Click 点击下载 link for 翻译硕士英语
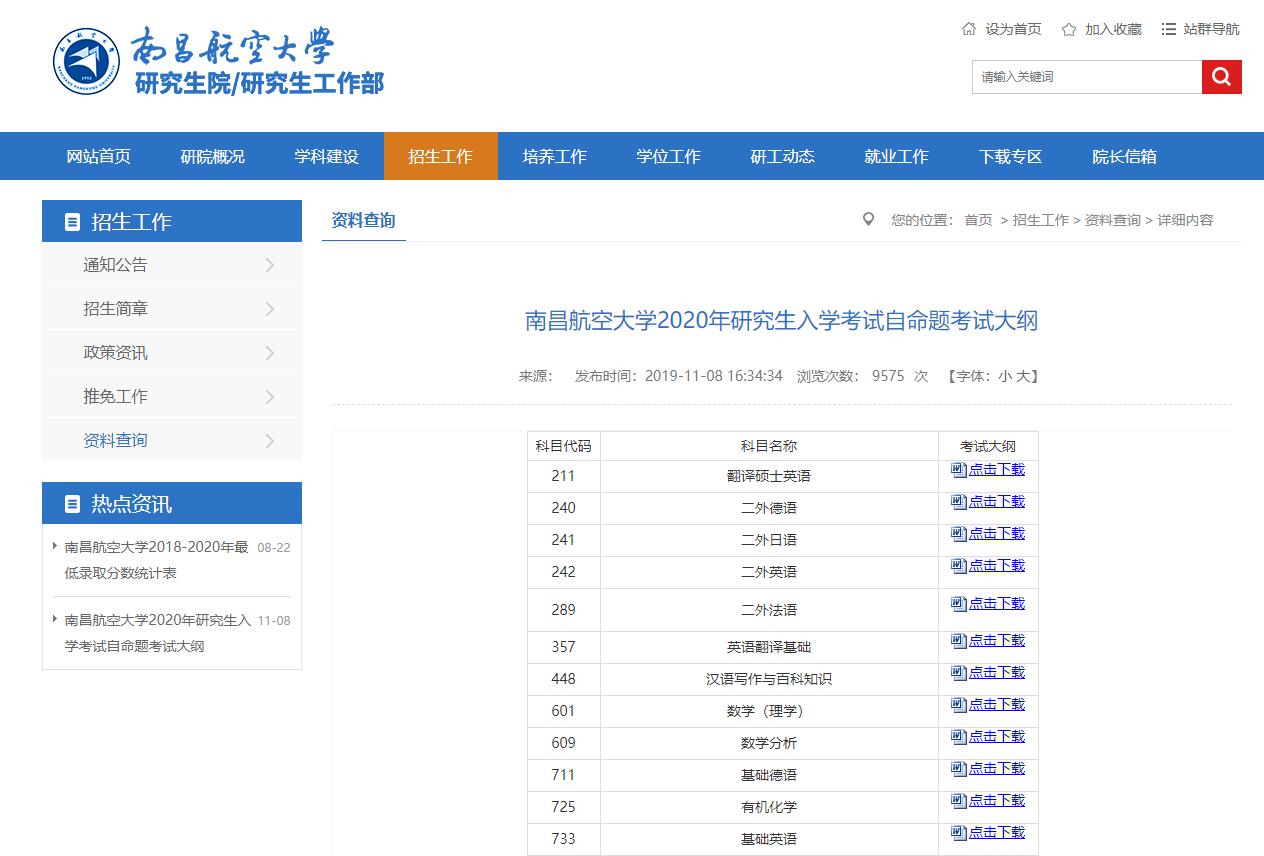This screenshot has height=856, width=1264. click(x=997, y=470)
